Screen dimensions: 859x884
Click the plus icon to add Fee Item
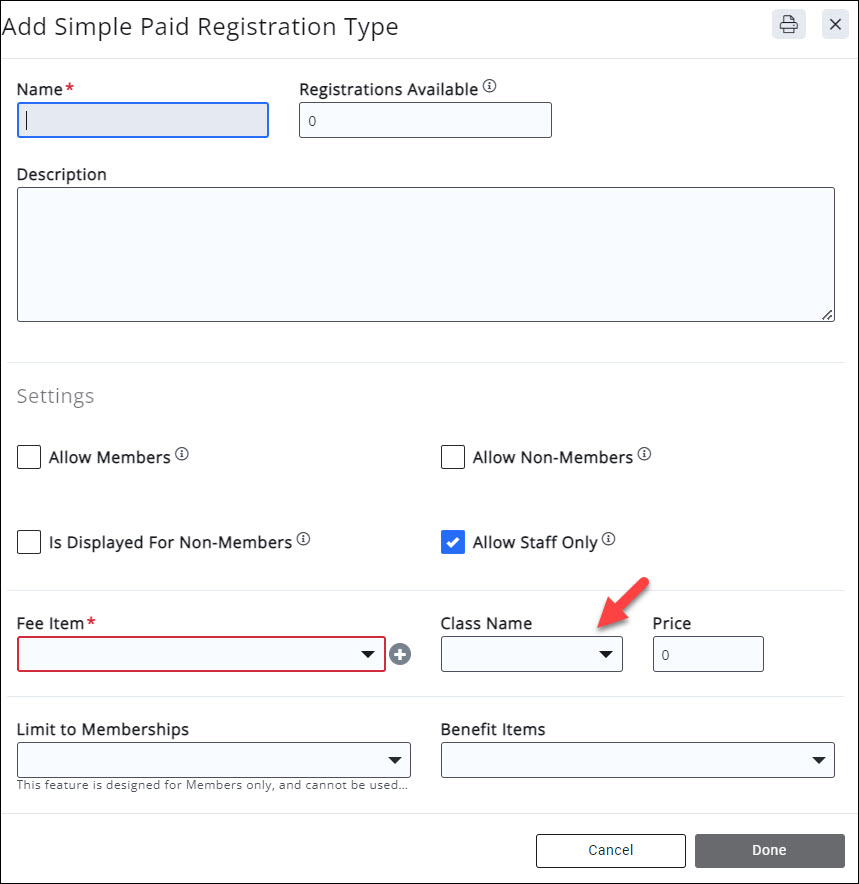pos(400,654)
